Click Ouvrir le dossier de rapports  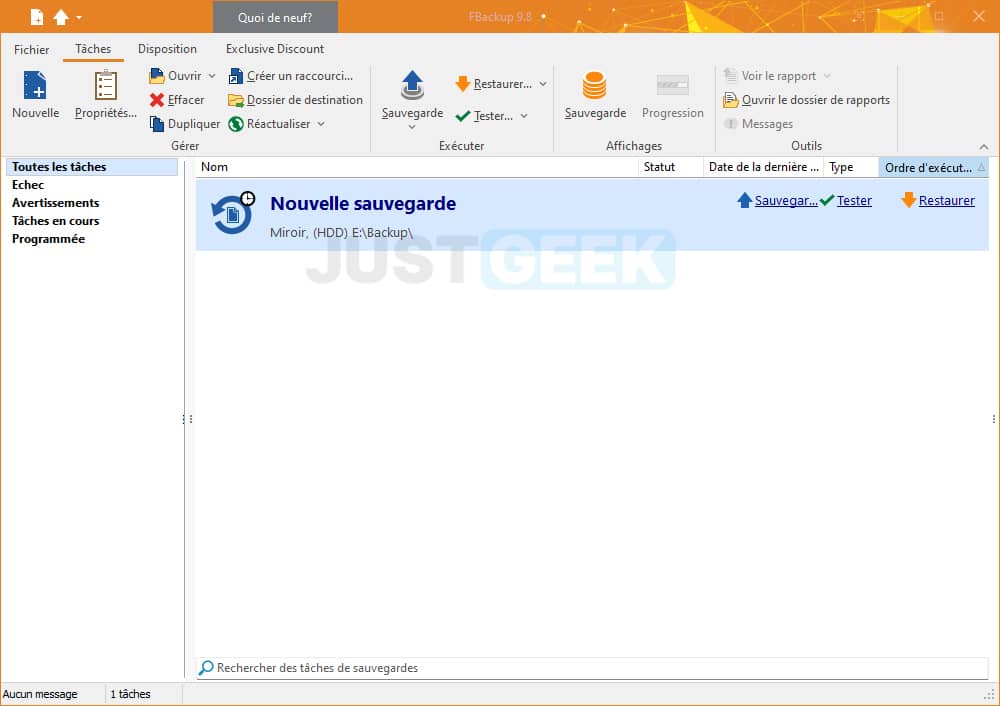(x=806, y=100)
